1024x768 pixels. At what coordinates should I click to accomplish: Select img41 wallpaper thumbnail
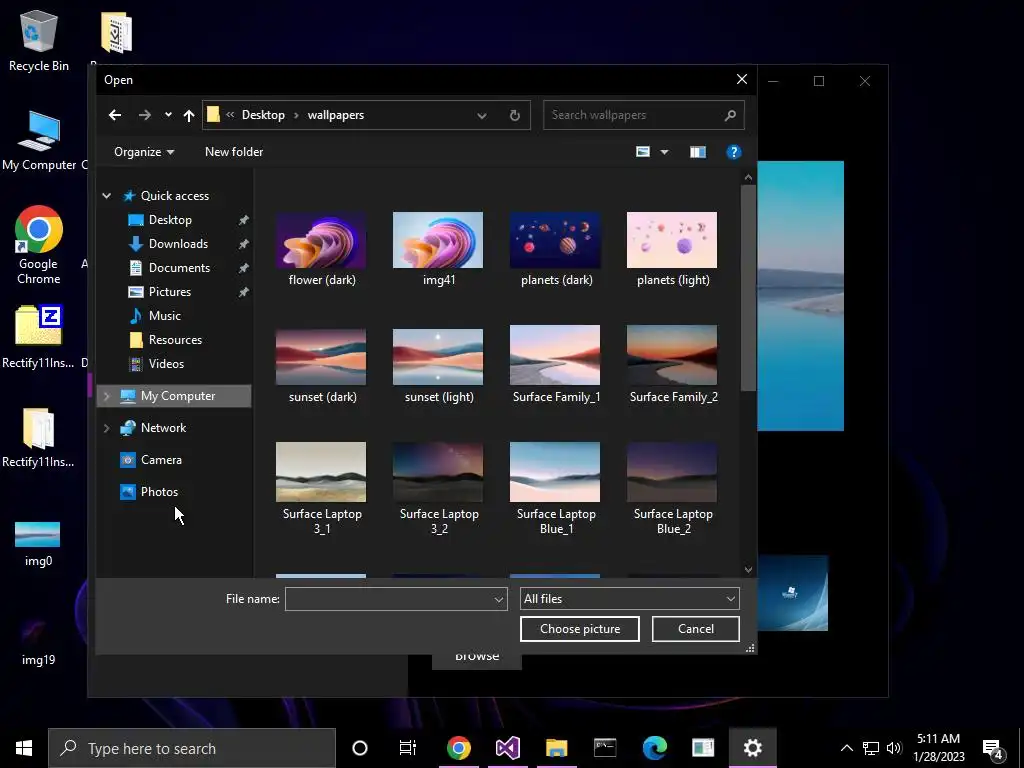(x=438, y=240)
